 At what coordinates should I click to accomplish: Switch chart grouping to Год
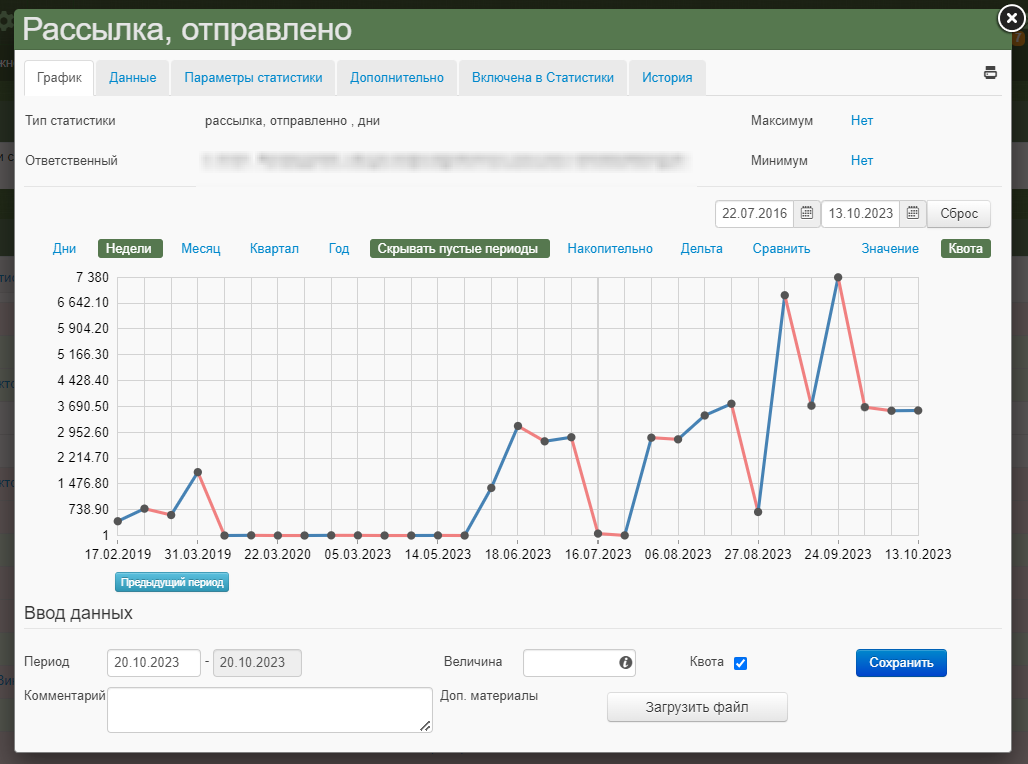[339, 249]
